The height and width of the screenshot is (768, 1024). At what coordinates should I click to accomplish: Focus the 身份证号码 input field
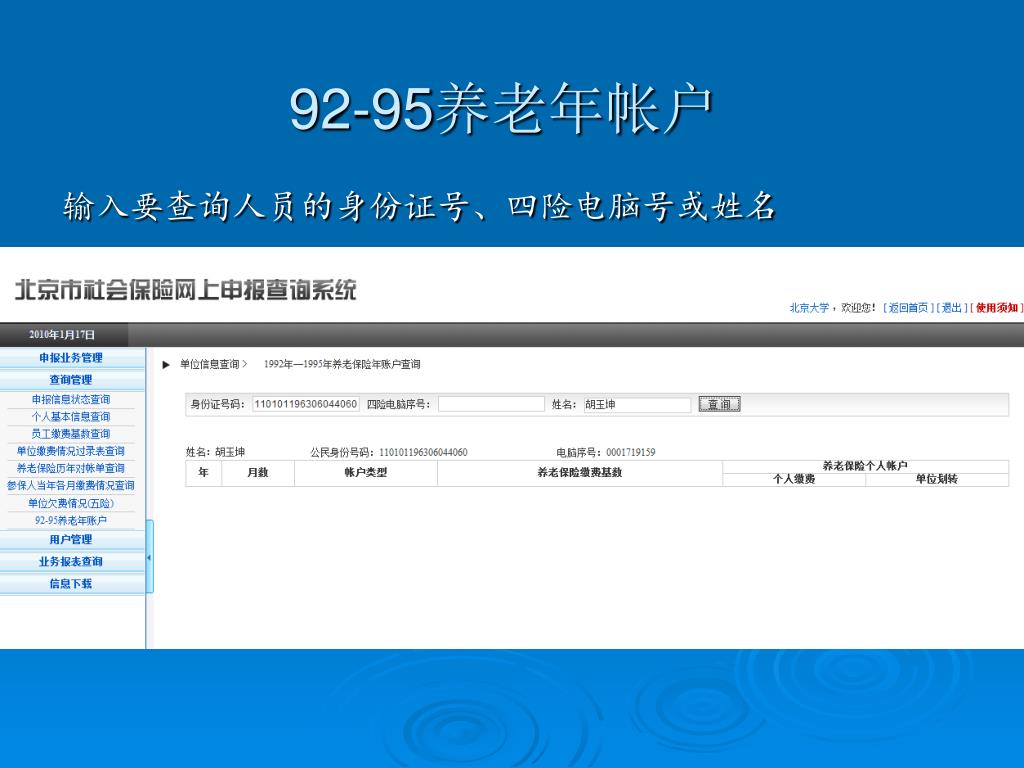tap(306, 404)
